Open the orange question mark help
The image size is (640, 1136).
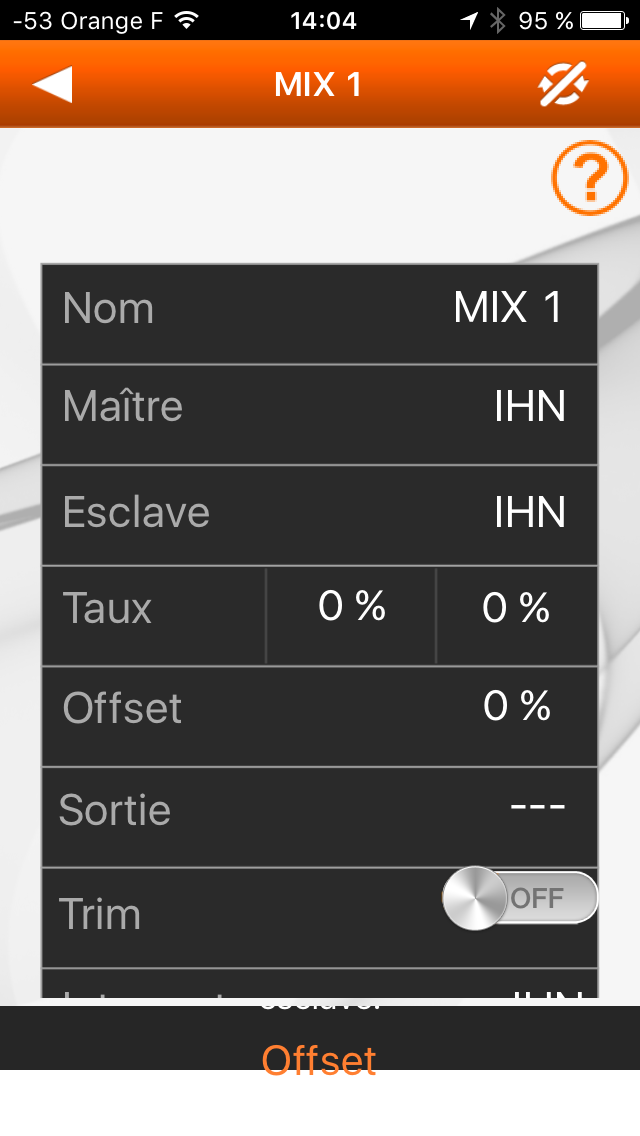[589, 178]
